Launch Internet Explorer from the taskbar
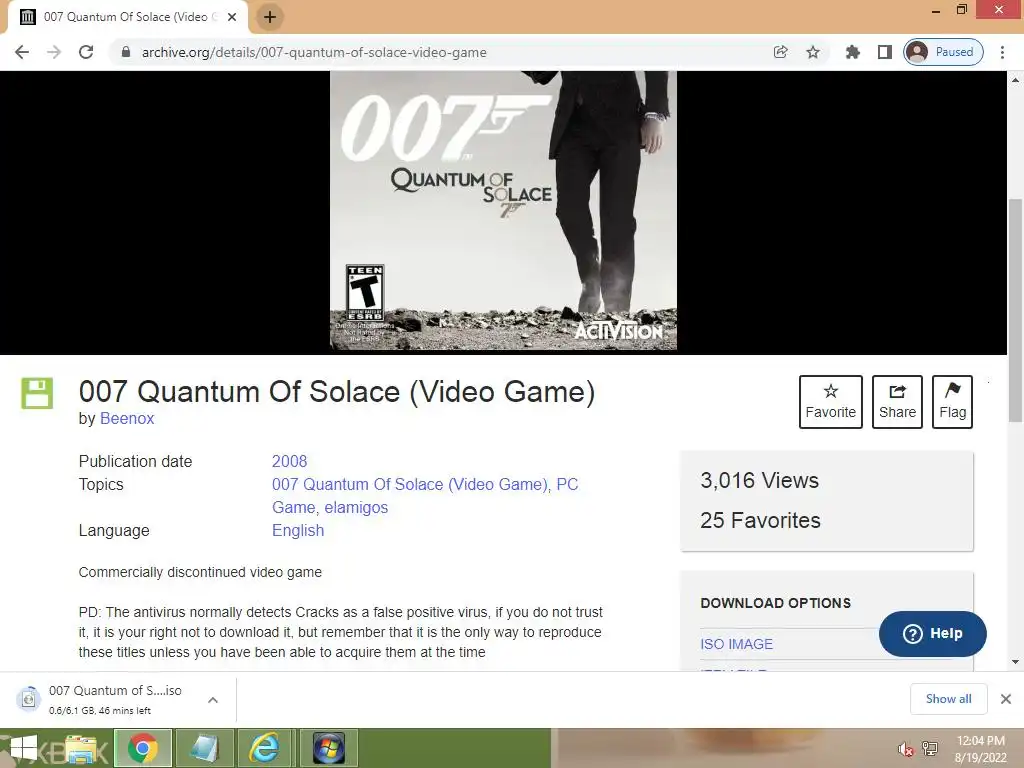Screen dimensions: 1024x768 click(264, 748)
